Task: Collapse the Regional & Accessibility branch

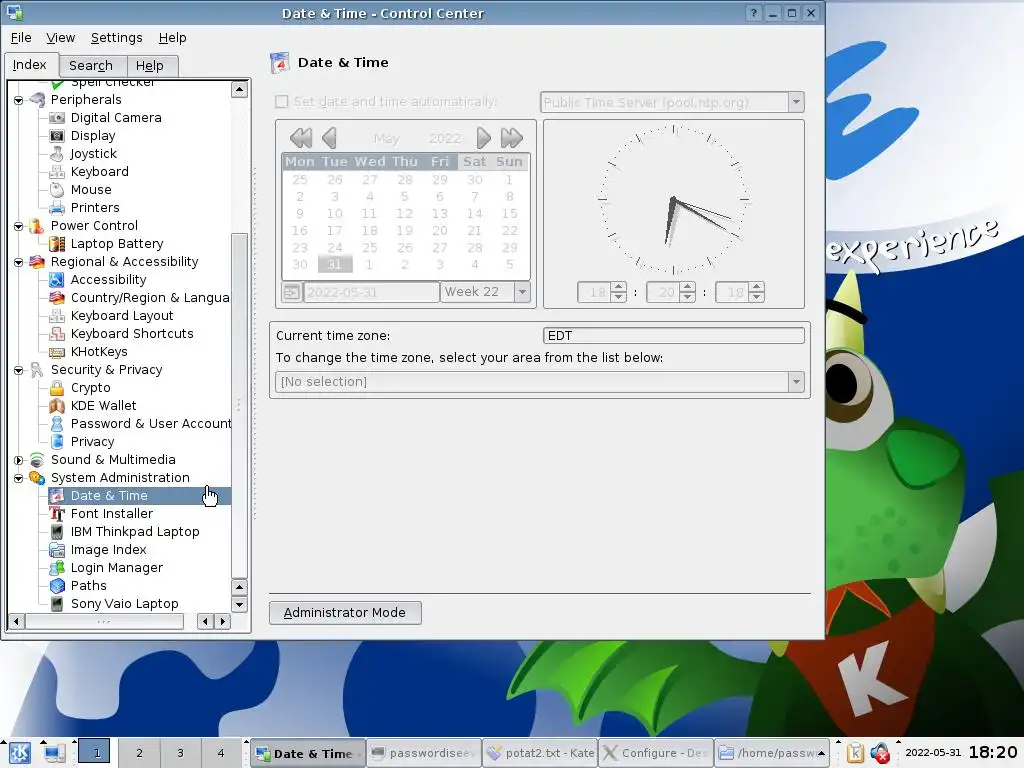Action: tap(18, 262)
